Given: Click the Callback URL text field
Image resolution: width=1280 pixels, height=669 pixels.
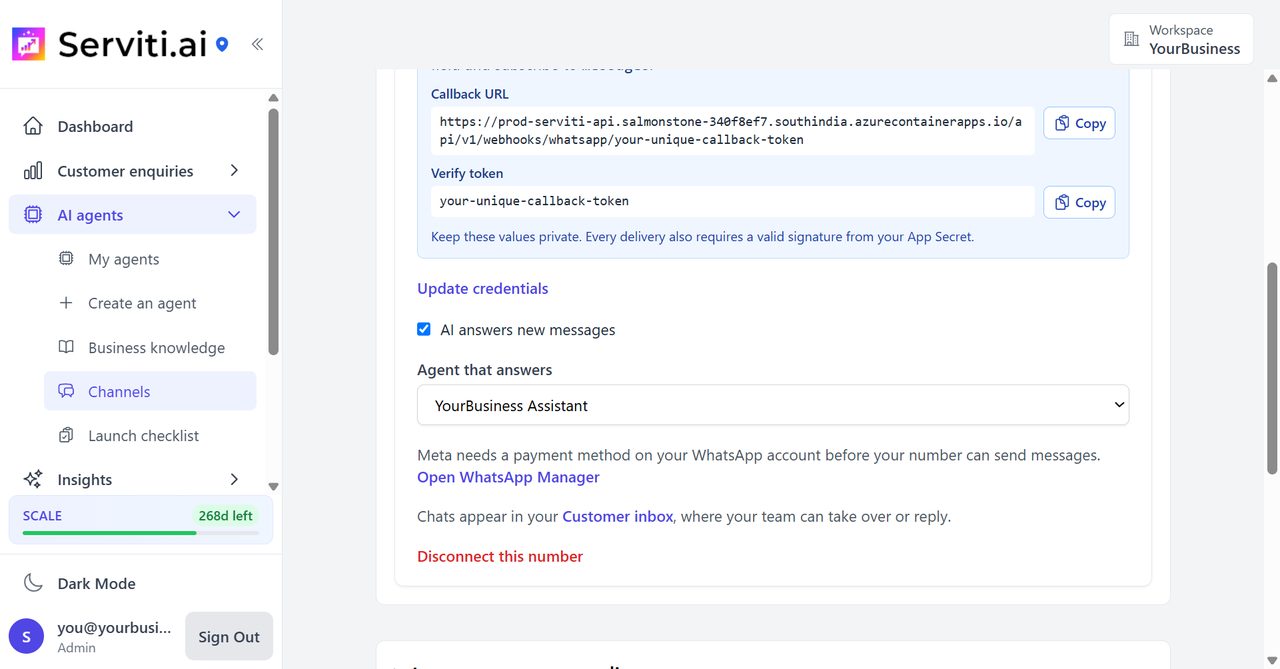Looking at the screenshot, I should (733, 131).
